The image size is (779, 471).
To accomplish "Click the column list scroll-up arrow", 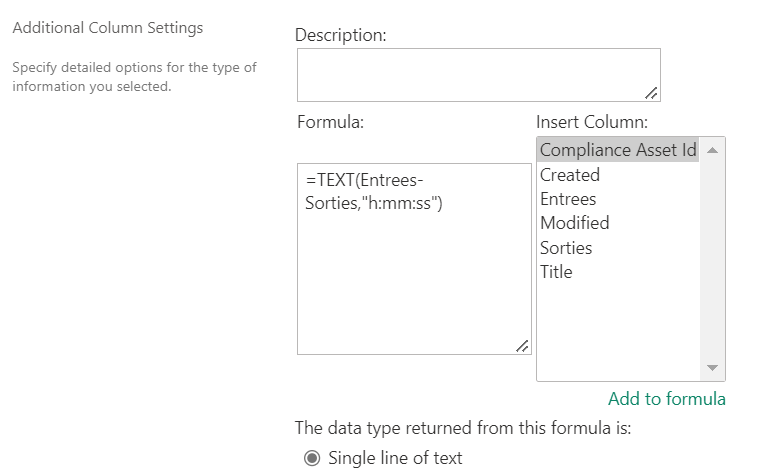I will coord(713,150).
